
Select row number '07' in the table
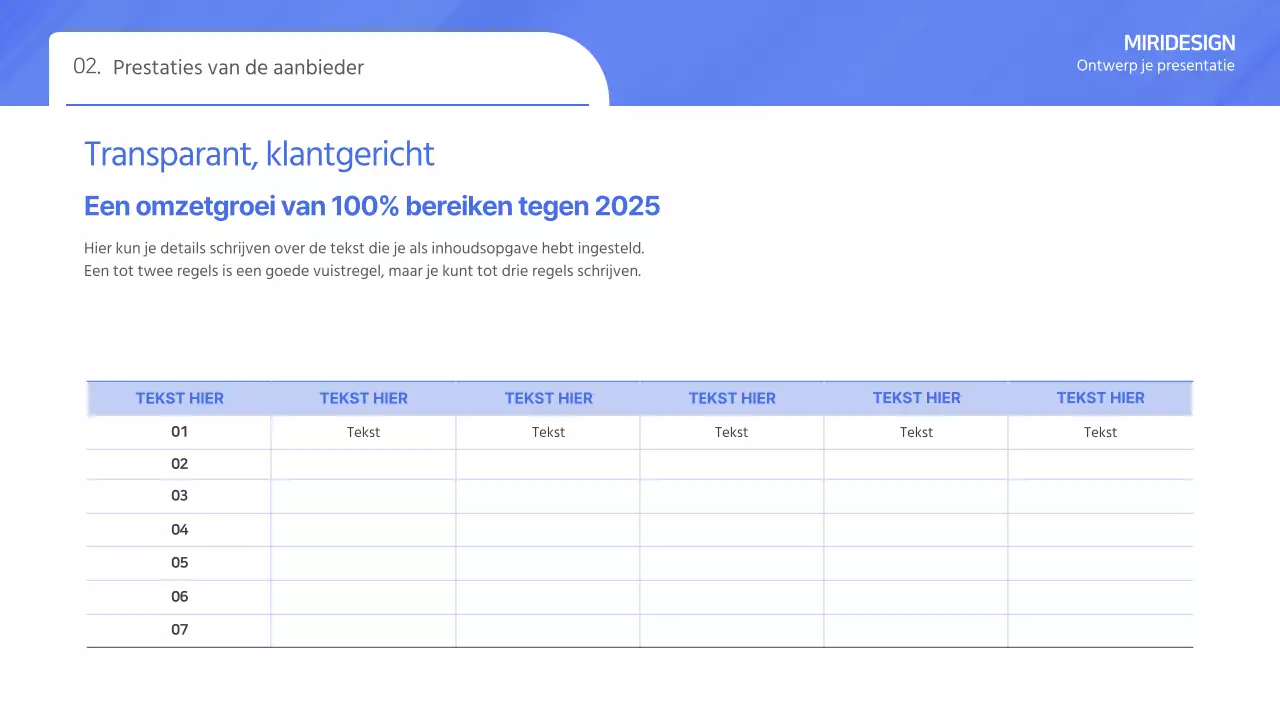point(179,629)
